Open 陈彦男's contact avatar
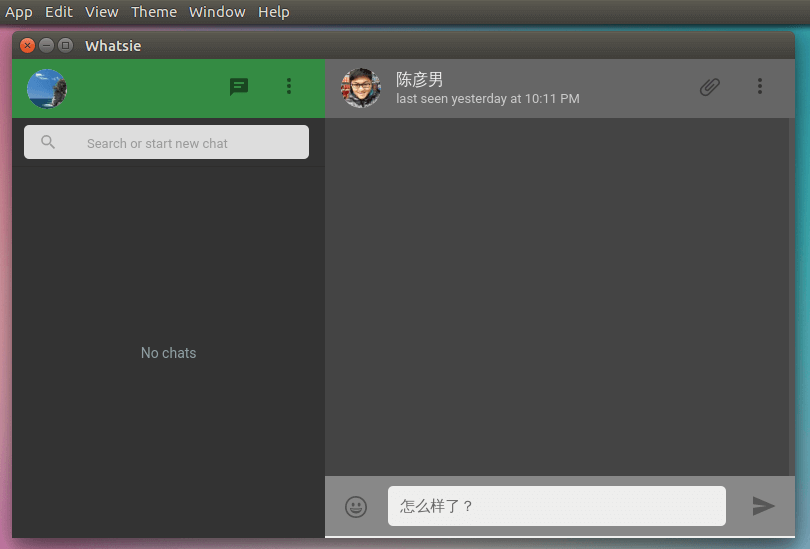This screenshot has width=810, height=549. 361,88
